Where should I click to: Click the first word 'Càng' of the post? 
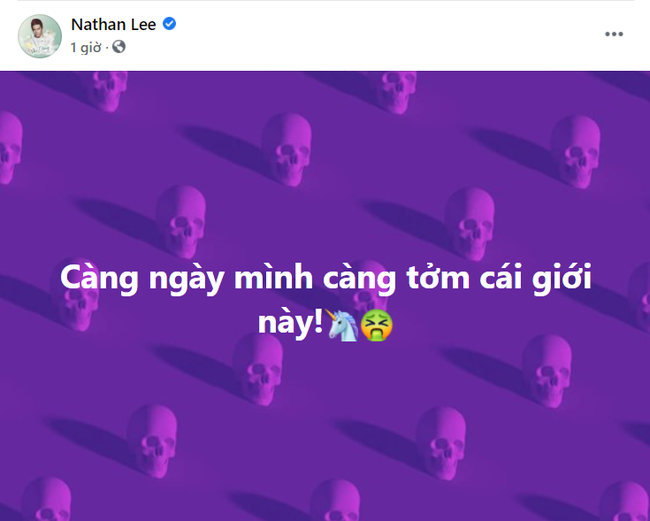tap(99, 279)
